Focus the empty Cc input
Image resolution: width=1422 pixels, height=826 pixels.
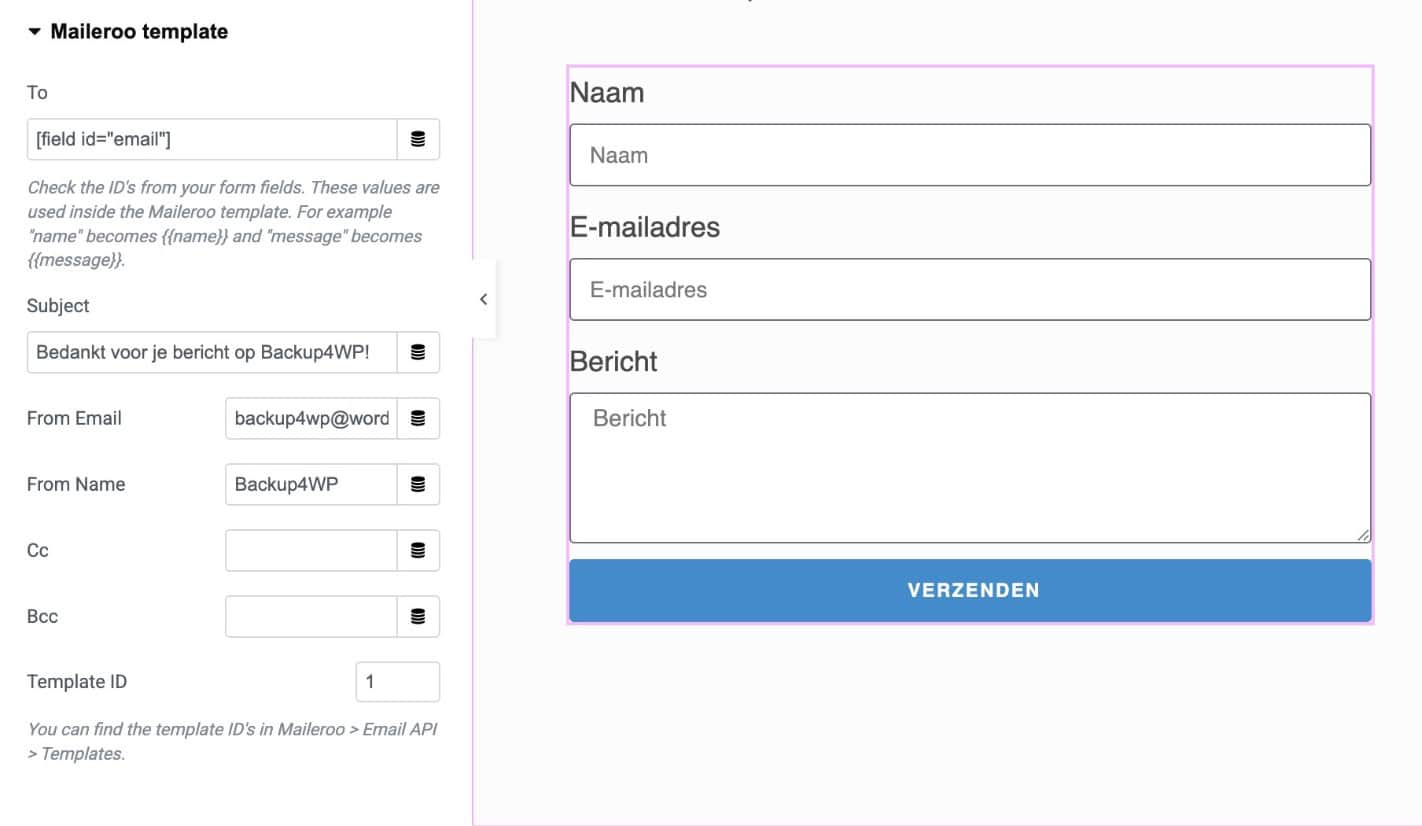(311, 551)
